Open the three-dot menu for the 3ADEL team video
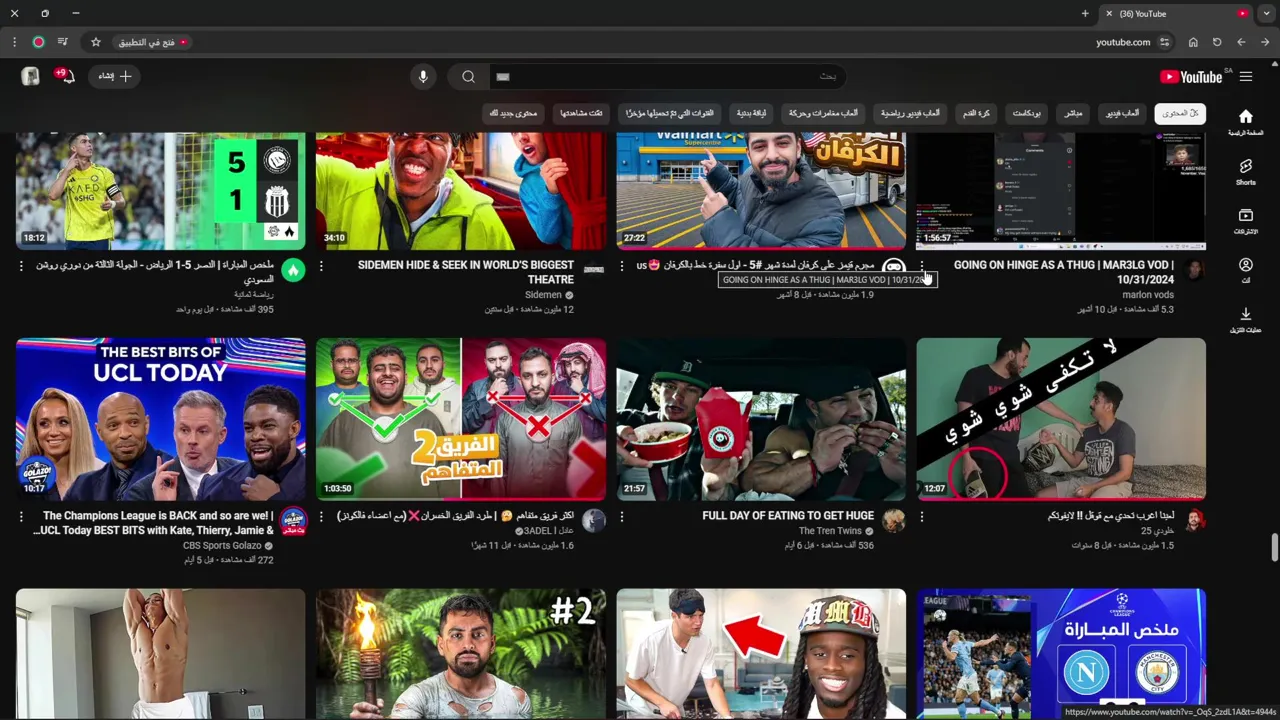 [x=321, y=517]
